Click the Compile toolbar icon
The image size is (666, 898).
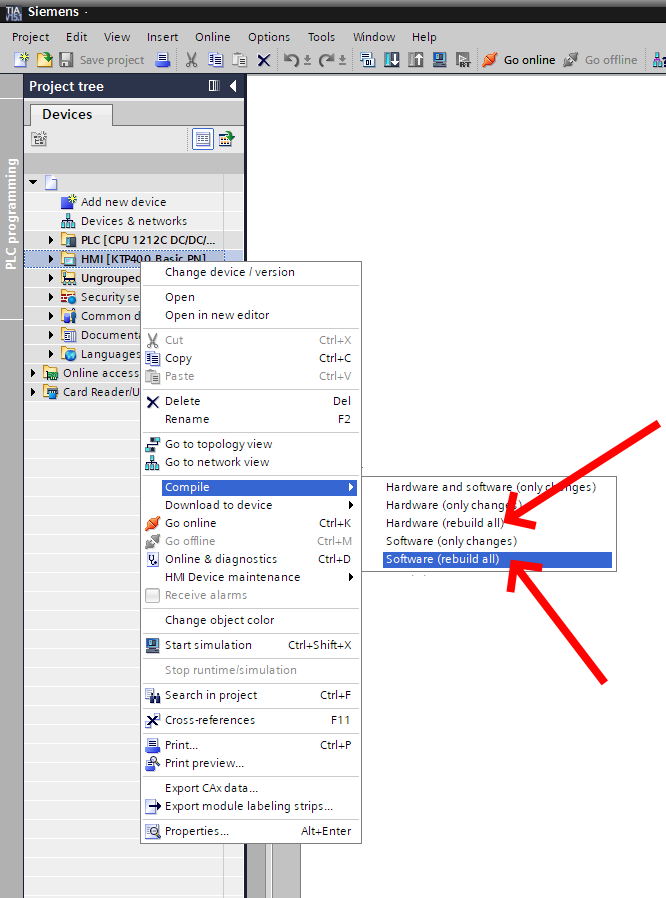click(x=368, y=60)
